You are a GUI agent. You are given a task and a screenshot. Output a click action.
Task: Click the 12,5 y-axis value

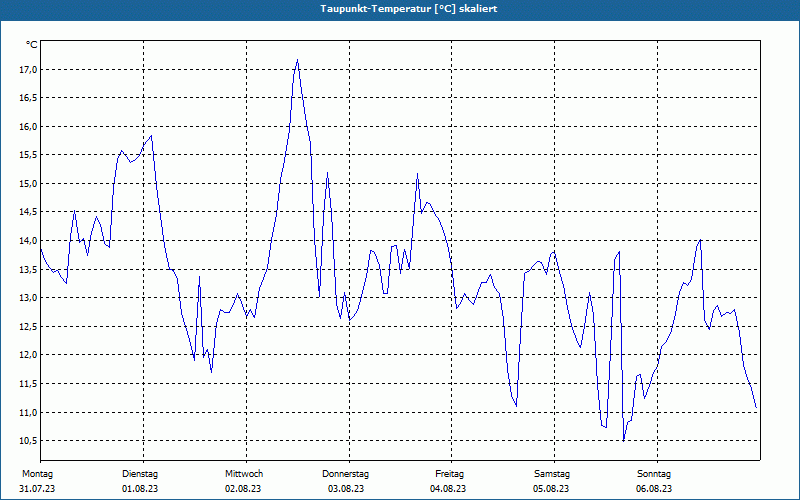28,327
